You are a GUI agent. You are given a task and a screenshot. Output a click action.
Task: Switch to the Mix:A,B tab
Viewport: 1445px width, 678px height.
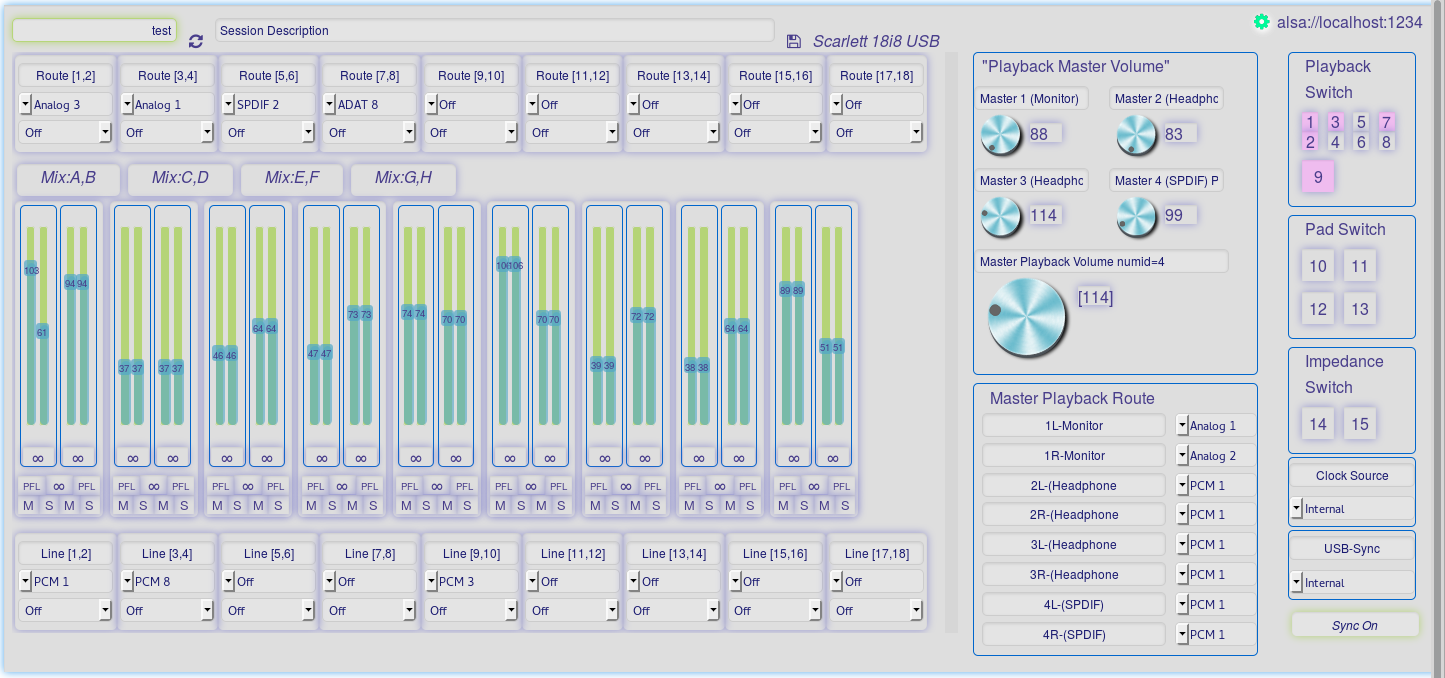click(68, 178)
